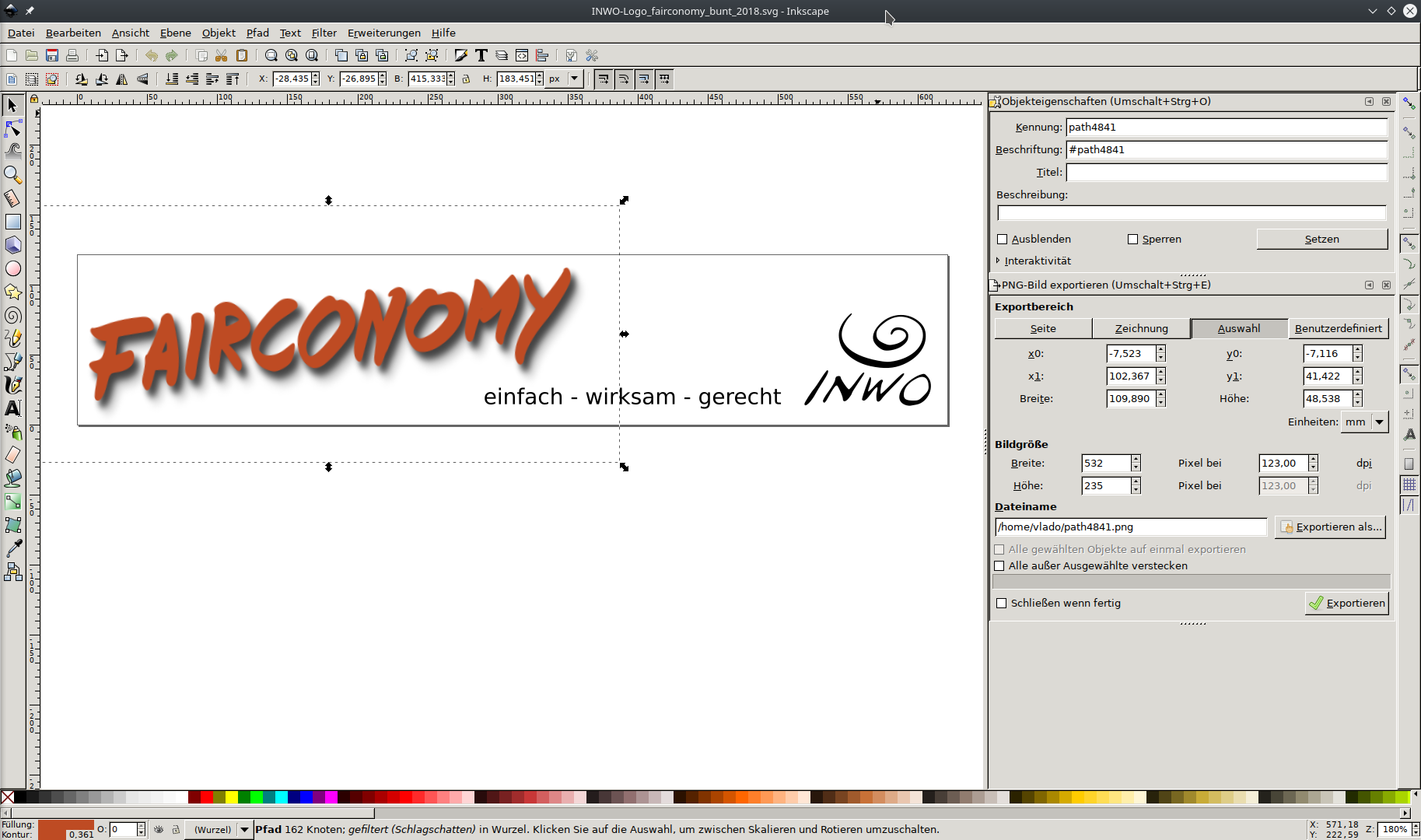
Task: Open the Align and Distribute dialog icon
Action: pos(542,55)
